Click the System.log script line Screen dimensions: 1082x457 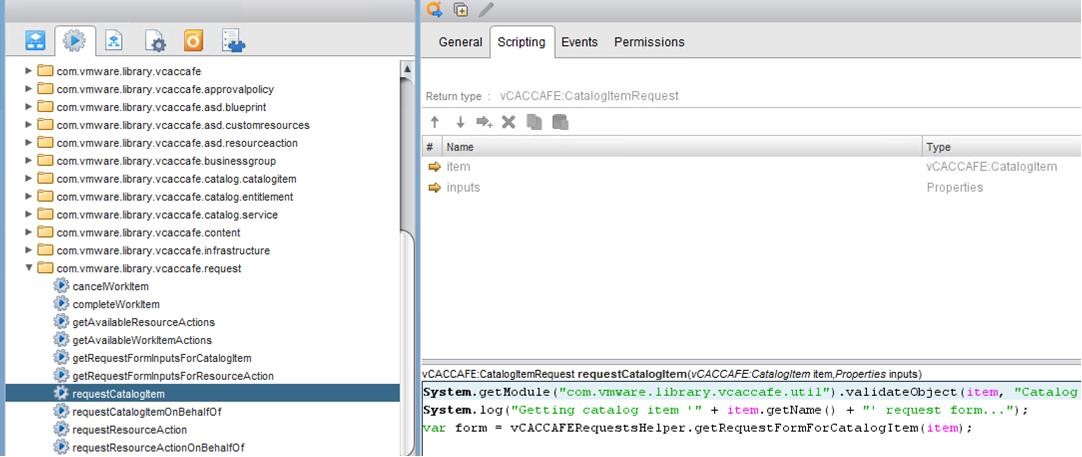pyautogui.click(x=725, y=410)
